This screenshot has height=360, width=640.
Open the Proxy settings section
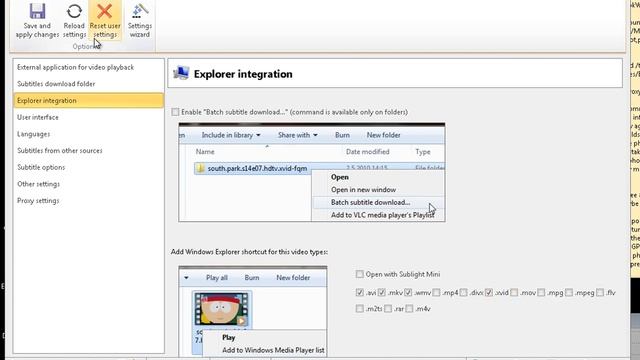coord(88,201)
